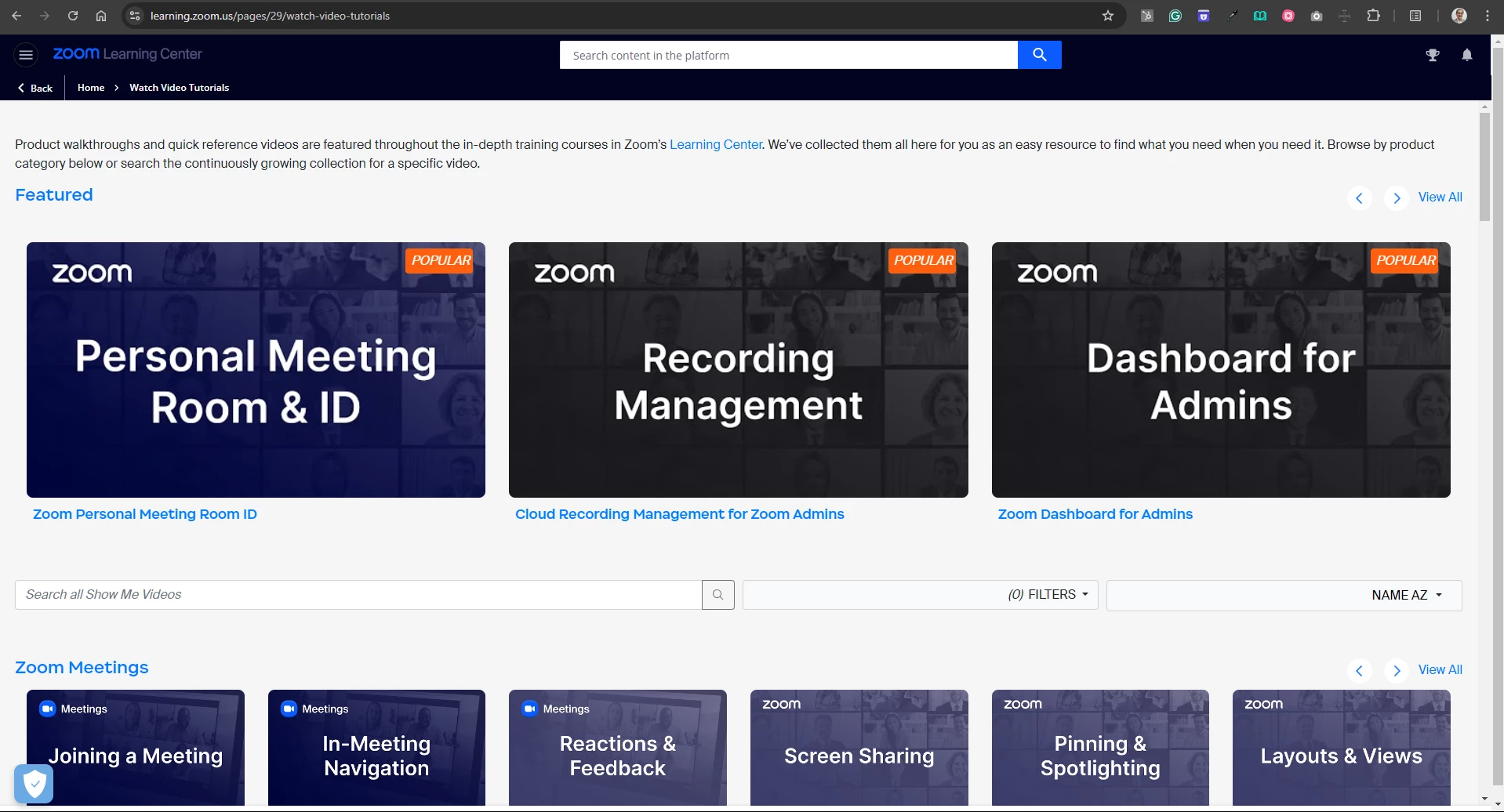Open the teal book reader extension
The height and width of the screenshot is (812, 1504).
click(1260, 16)
